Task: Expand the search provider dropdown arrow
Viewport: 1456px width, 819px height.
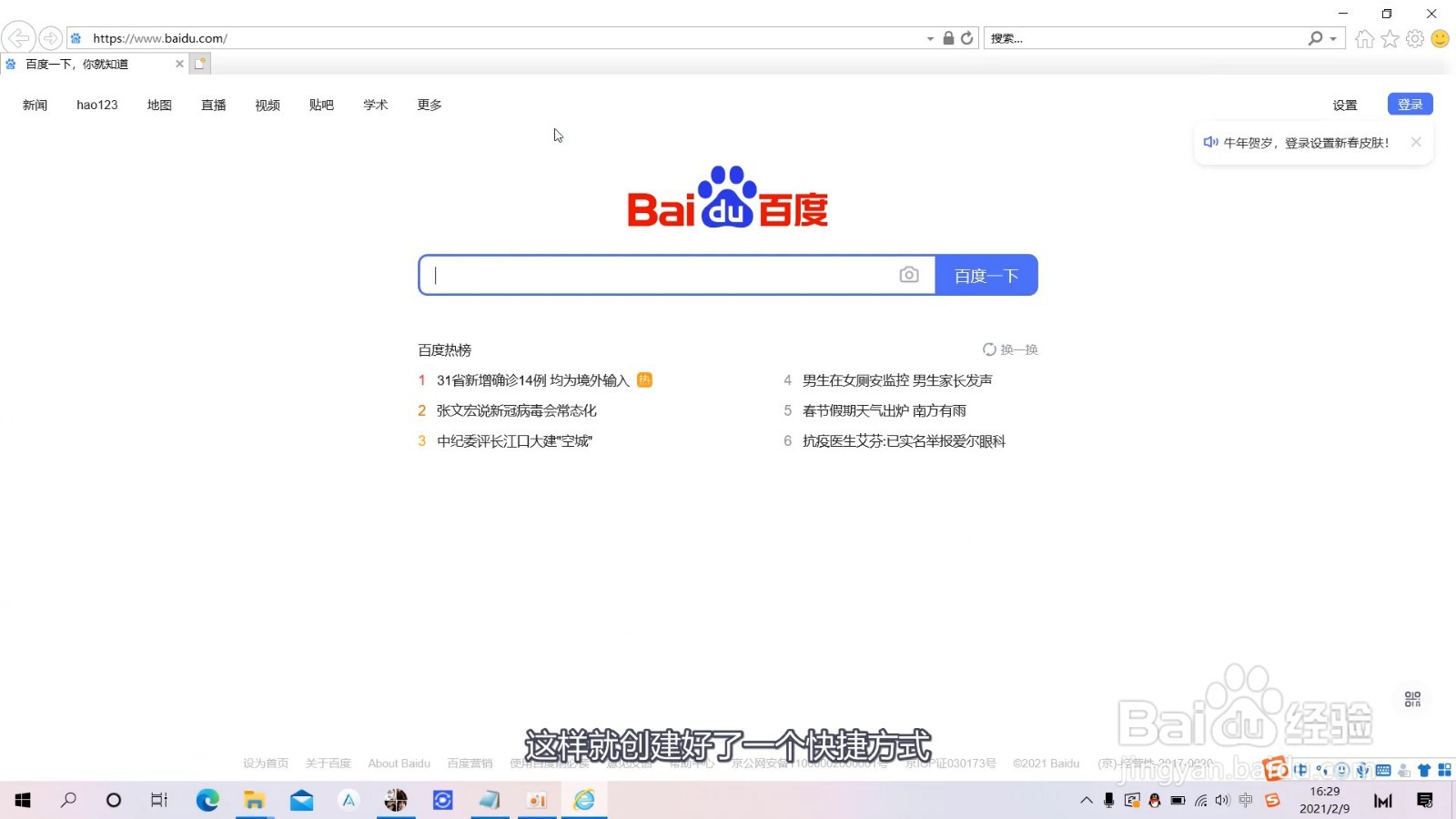Action: click(1333, 39)
